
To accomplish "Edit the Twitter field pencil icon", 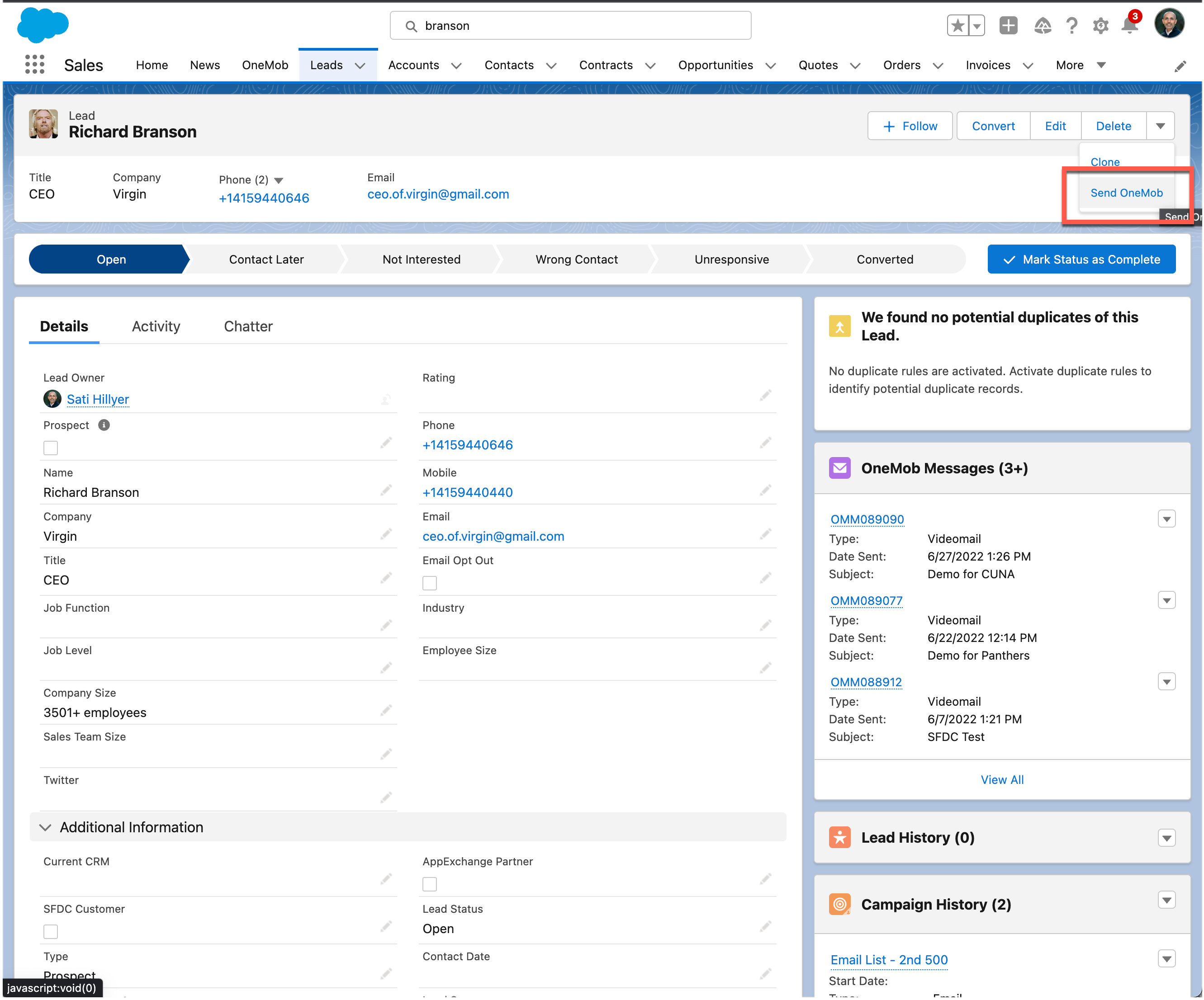I will click(386, 798).
